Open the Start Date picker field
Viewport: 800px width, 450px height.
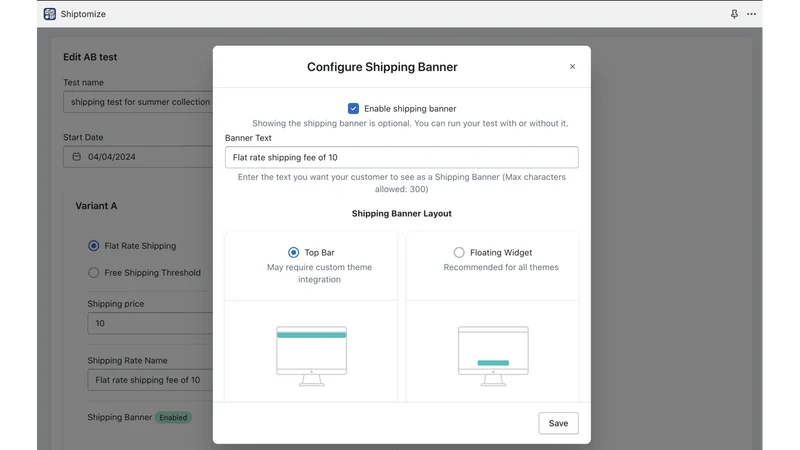coord(138,157)
